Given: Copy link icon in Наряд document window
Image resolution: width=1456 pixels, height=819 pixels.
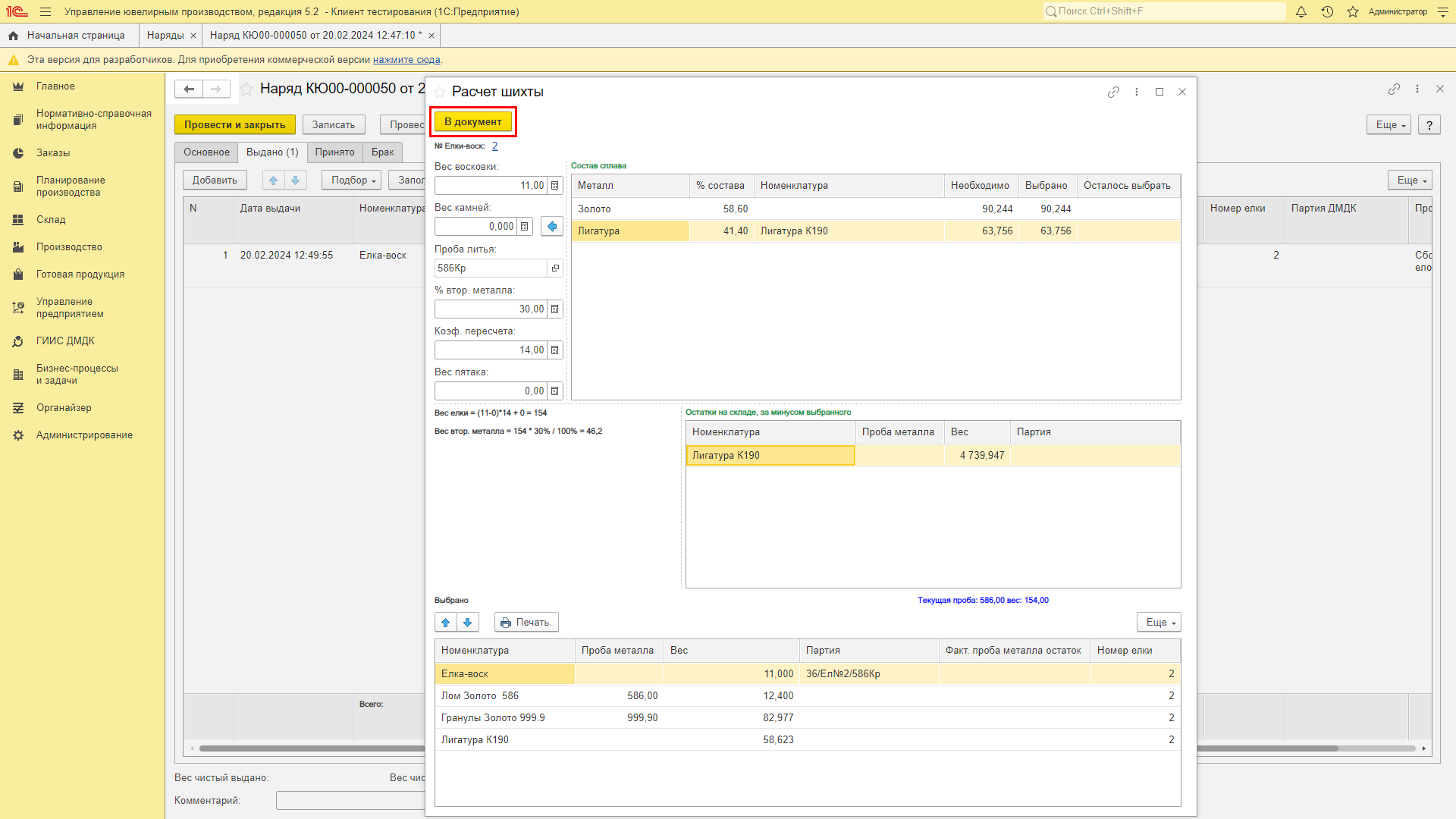Looking at the screenshot, I should pyautogui.click(x=1394, y=89).
